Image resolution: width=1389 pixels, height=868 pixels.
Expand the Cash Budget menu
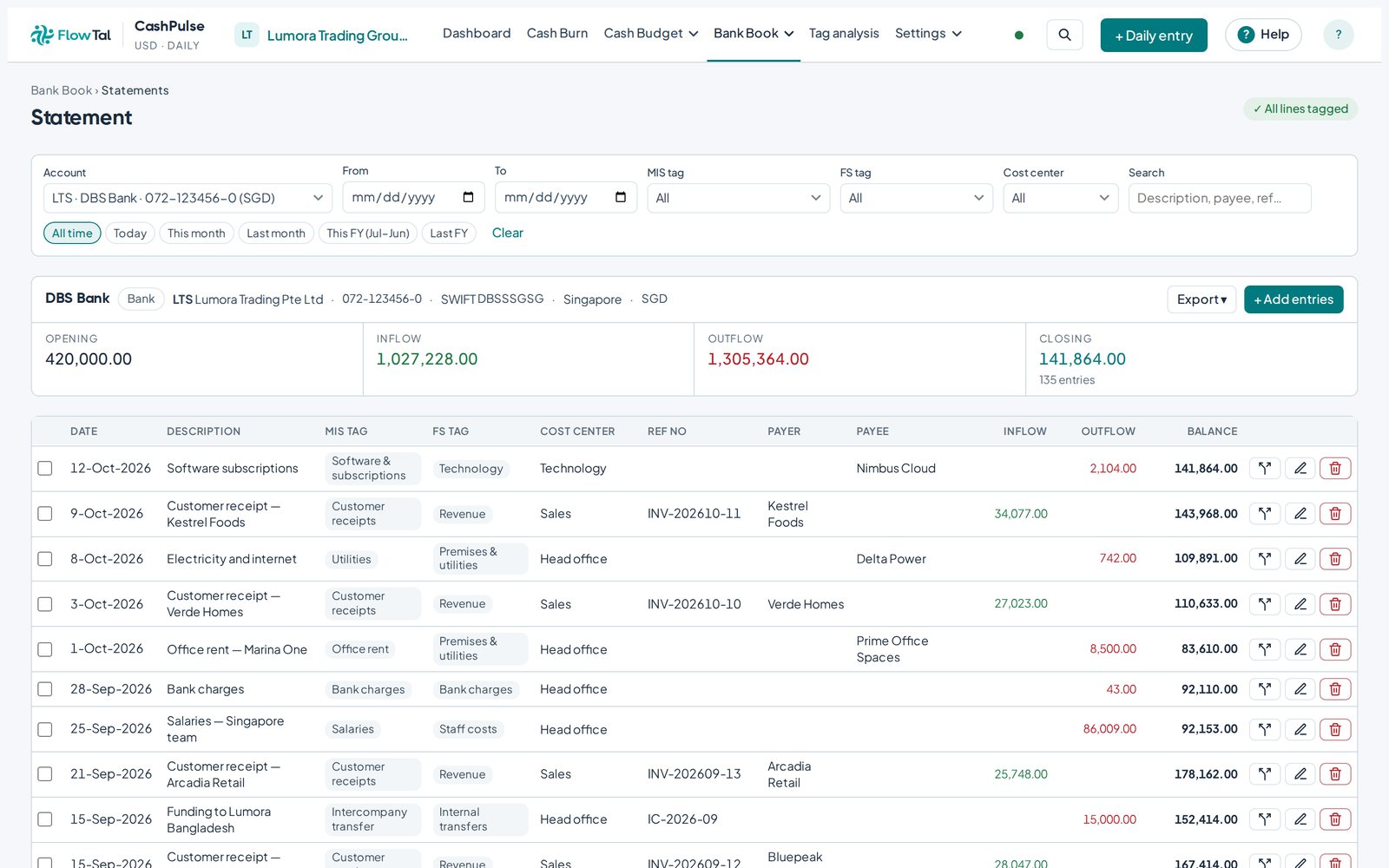[651, 34]
